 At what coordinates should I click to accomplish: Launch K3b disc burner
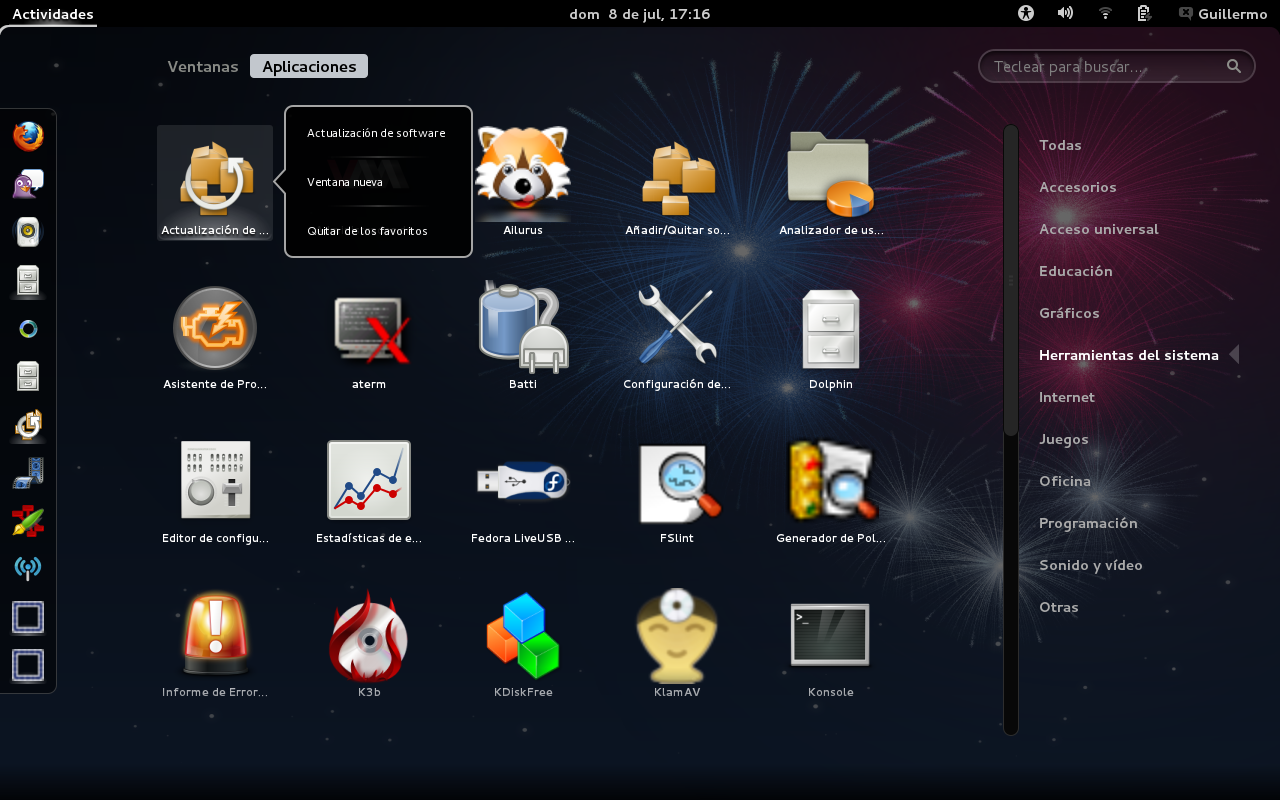(x=369, y=644)
